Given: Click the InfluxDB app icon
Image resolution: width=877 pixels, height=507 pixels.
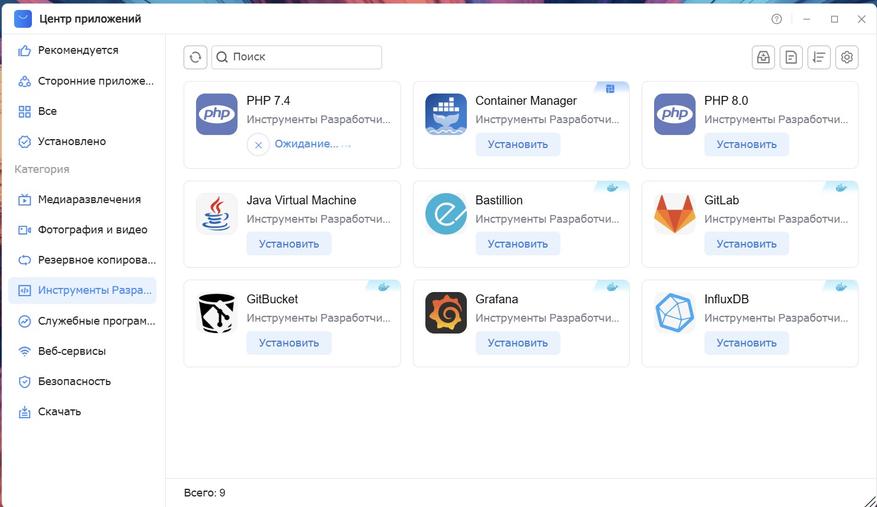Looking at the screenshot, I should click(x=675, y=313).
